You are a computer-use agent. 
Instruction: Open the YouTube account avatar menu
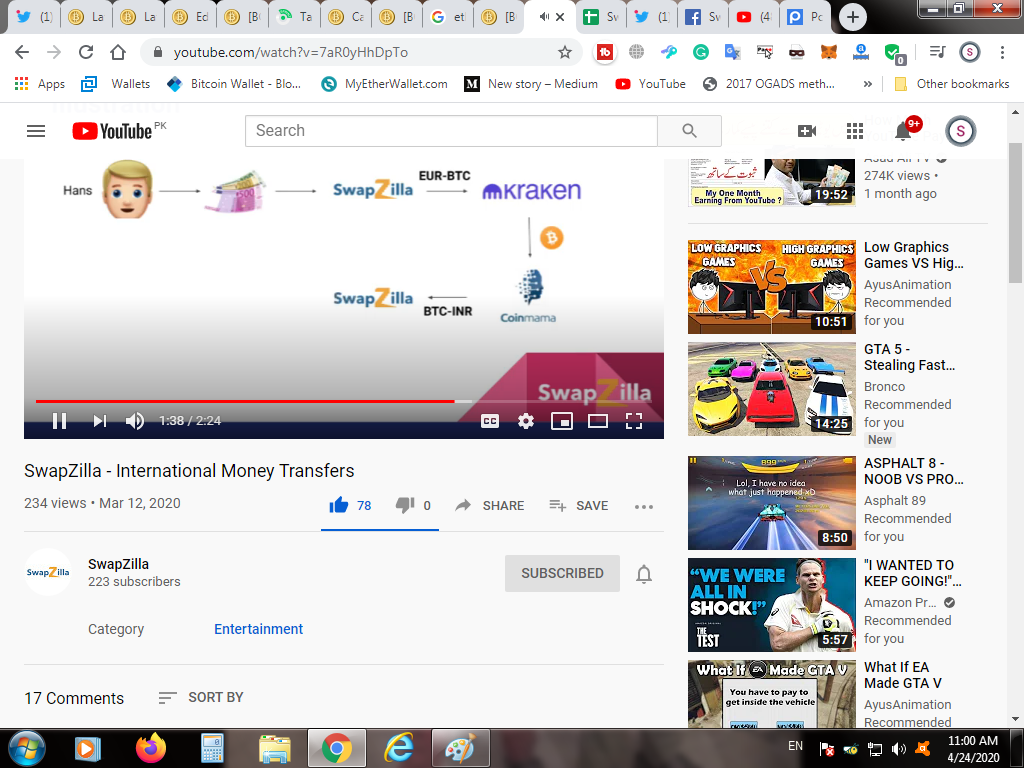coord(960,131)
